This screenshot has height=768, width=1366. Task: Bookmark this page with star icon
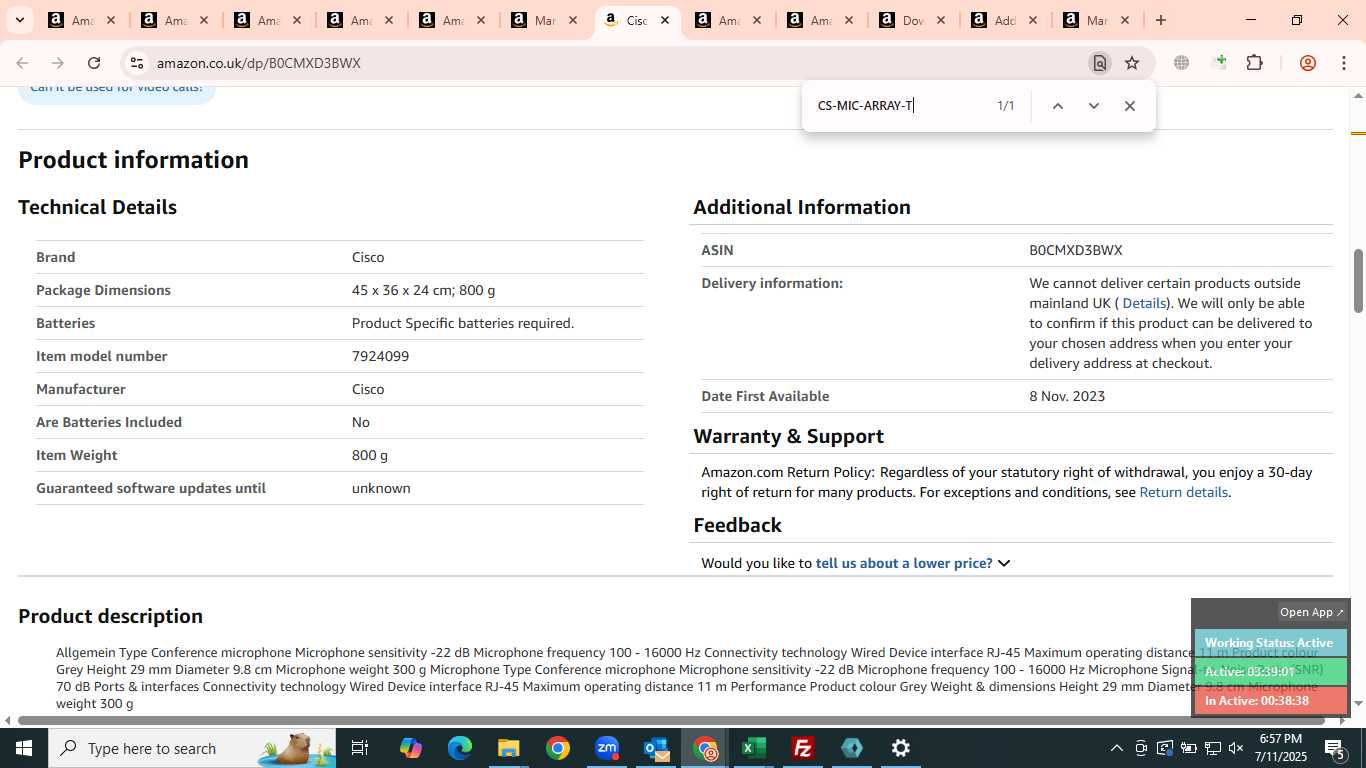point(1132,63)
